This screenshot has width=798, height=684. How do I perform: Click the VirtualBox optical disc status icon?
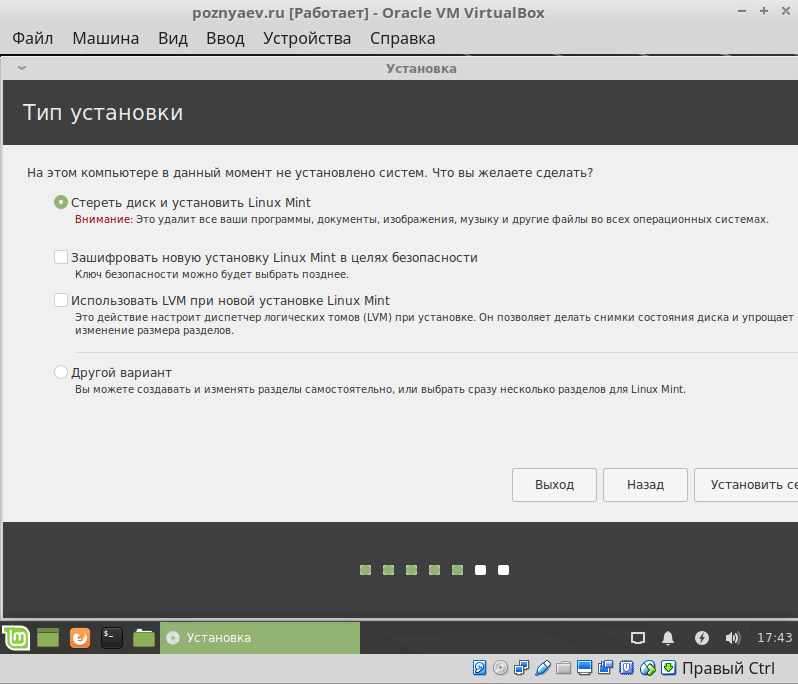click(501, 668)
